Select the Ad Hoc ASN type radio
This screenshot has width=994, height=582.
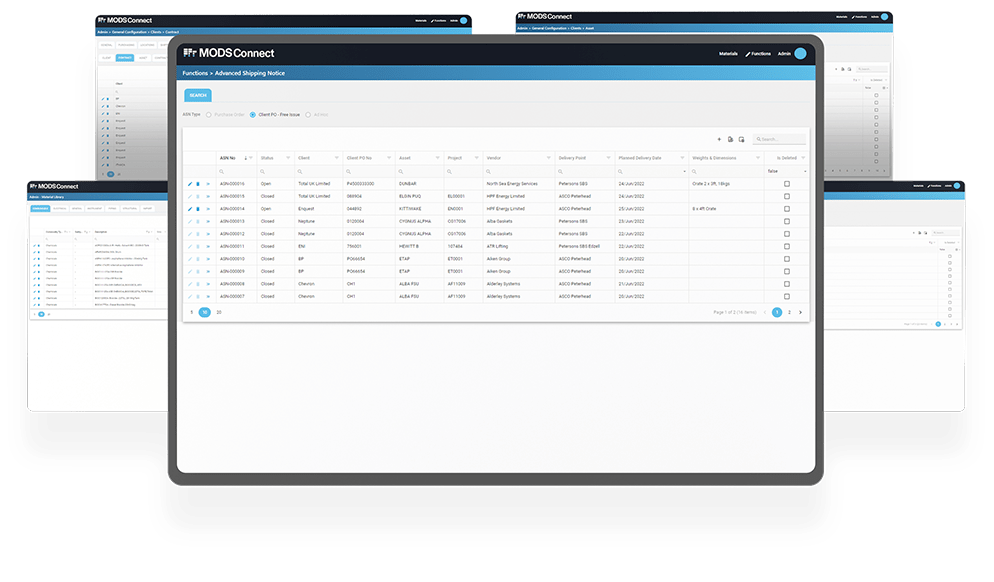coord(308,115)
